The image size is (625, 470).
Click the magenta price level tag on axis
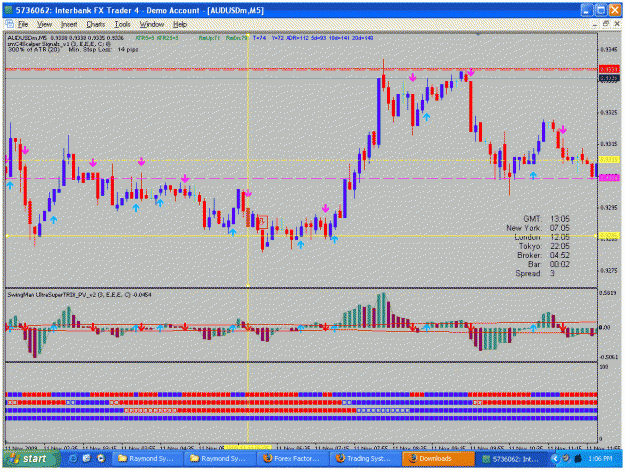pos(609,178)
